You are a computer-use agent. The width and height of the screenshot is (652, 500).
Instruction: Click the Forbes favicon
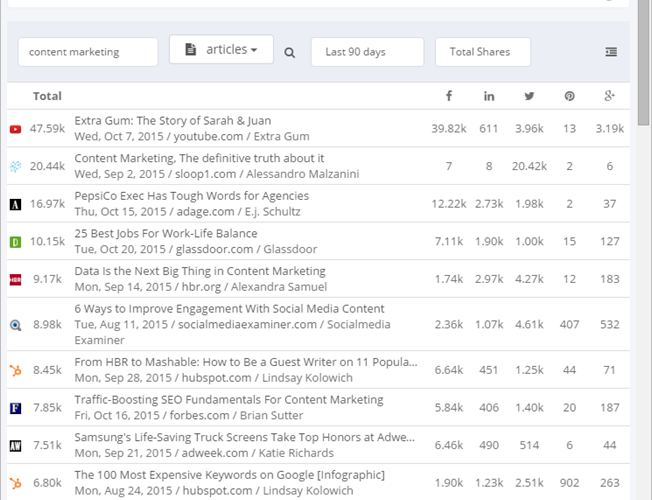click(15, 408)
